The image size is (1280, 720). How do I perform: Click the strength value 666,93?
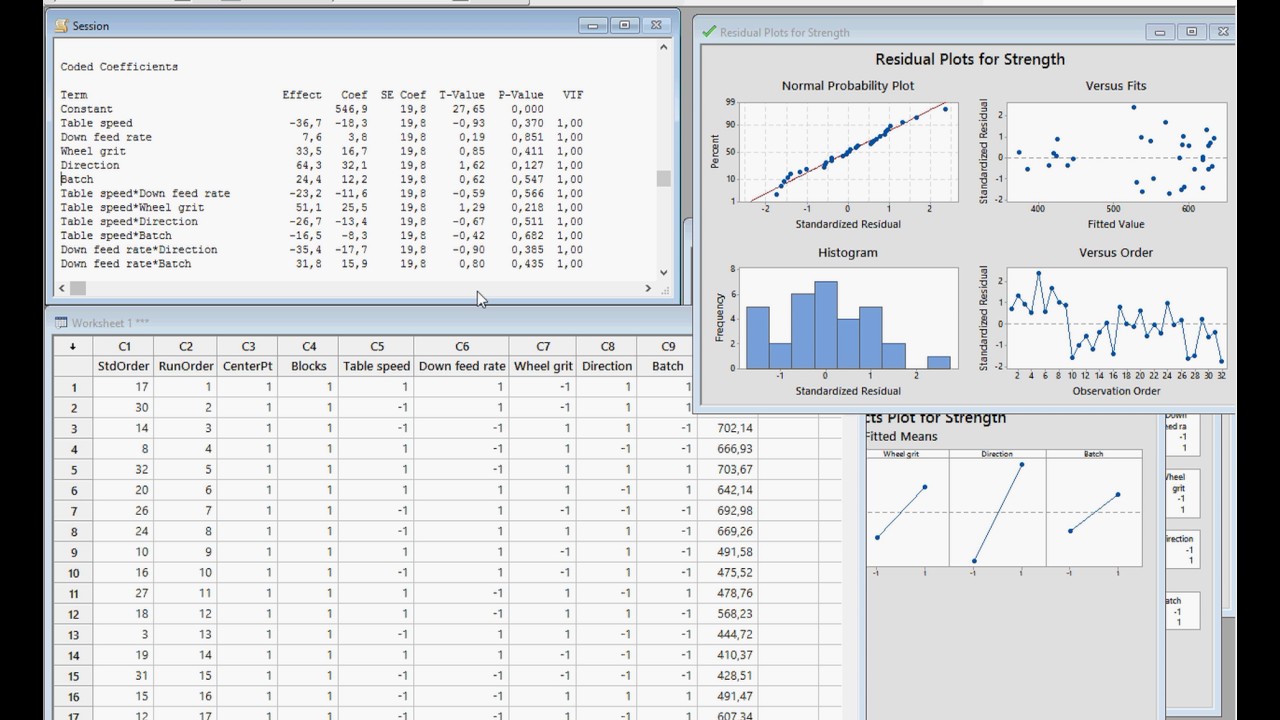point(728,449)
